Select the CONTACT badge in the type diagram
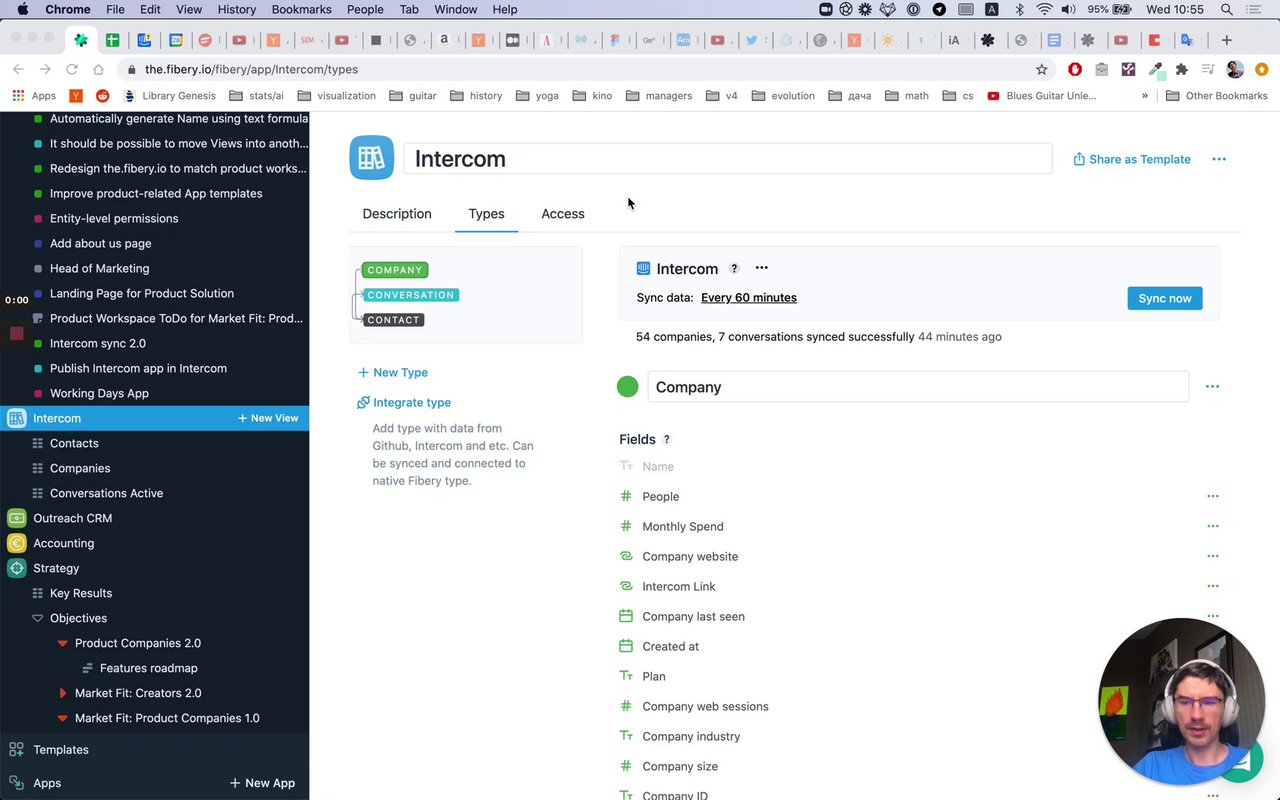1280x800 pixels. [393, 320]
